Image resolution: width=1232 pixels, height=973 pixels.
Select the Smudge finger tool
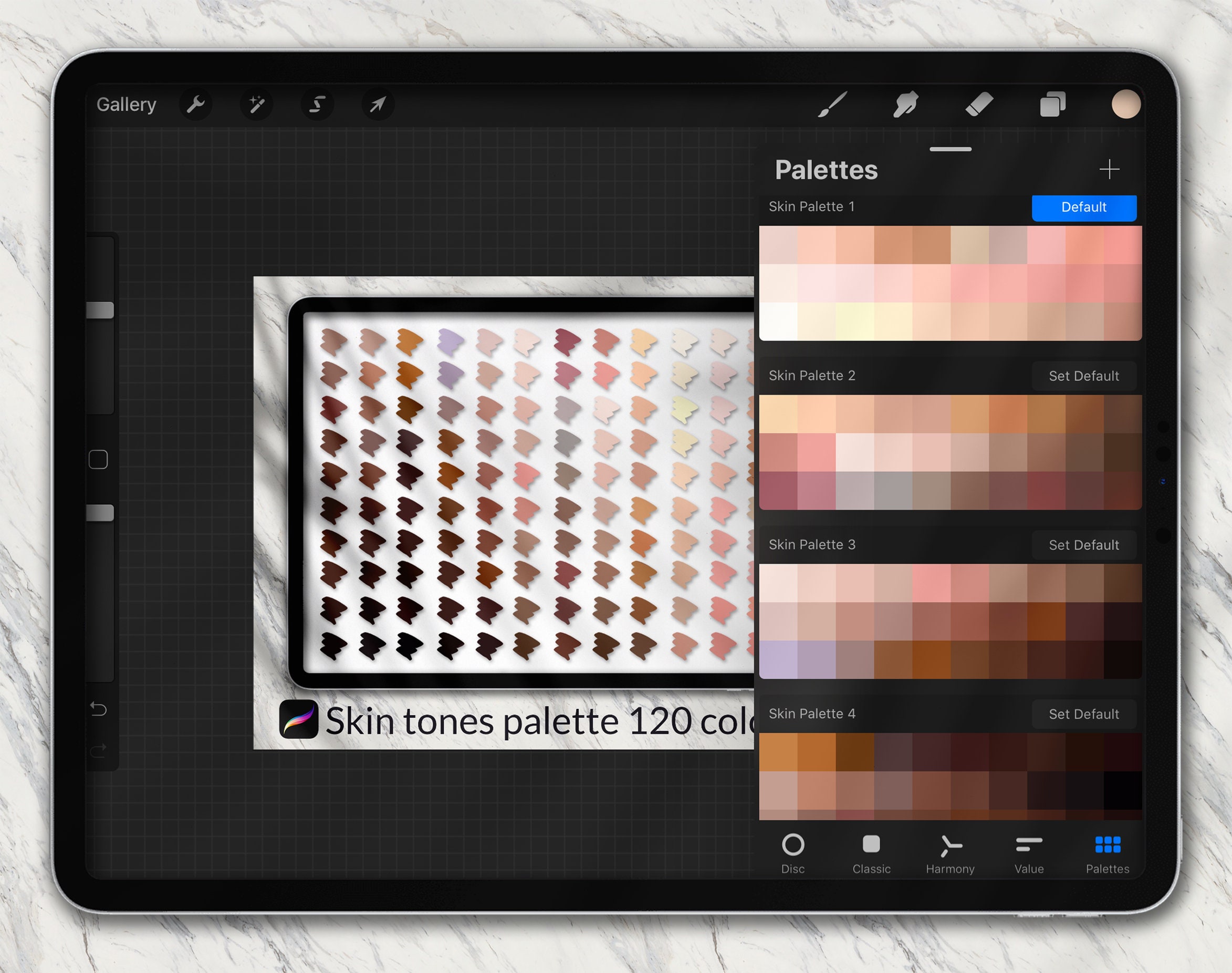[905, 104]
